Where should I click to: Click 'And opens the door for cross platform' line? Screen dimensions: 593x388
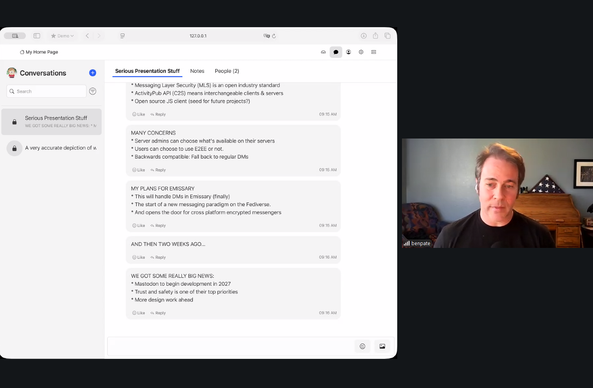click(206, 212)
